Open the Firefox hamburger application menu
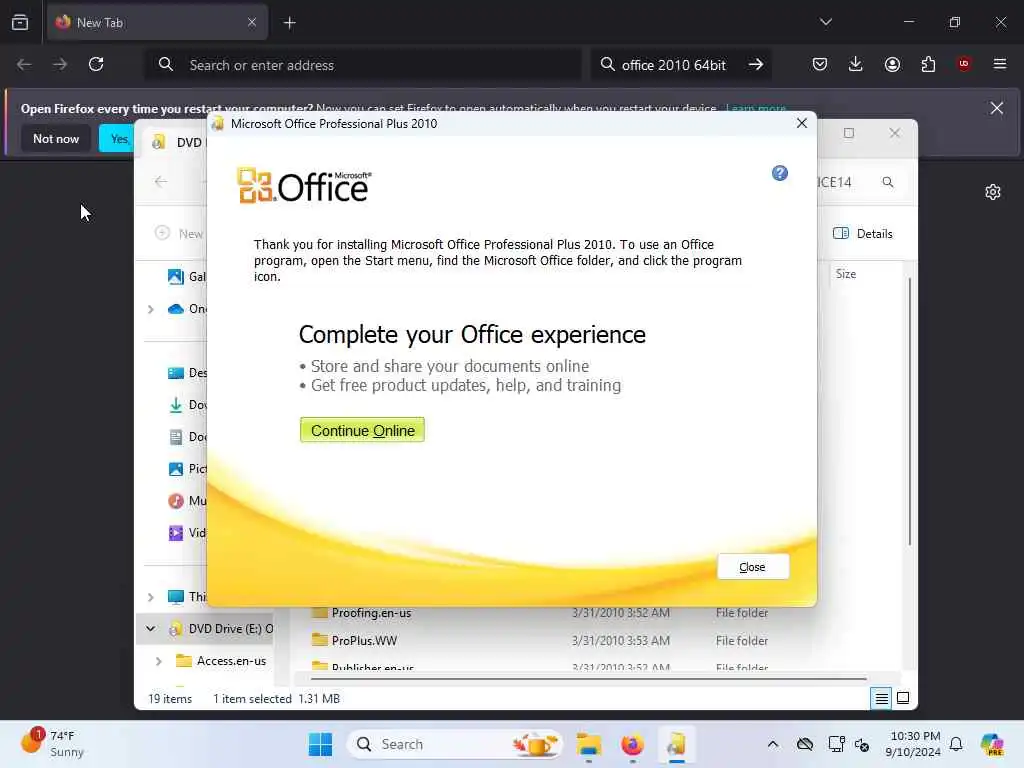This screenshot has width=1024, height=768. [1000, 64]
